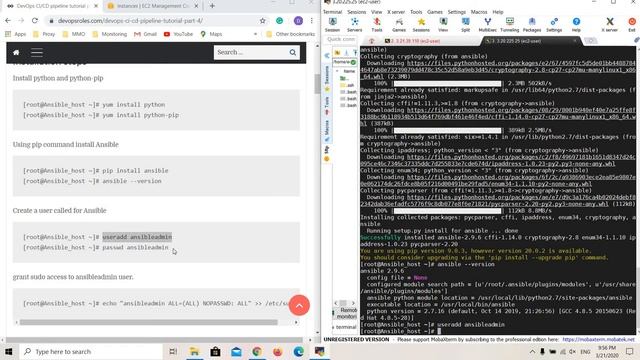Select the .ssh folder in file browser
Image resolution: width=640 pixels, height=360 pixels.
[347, 85]
